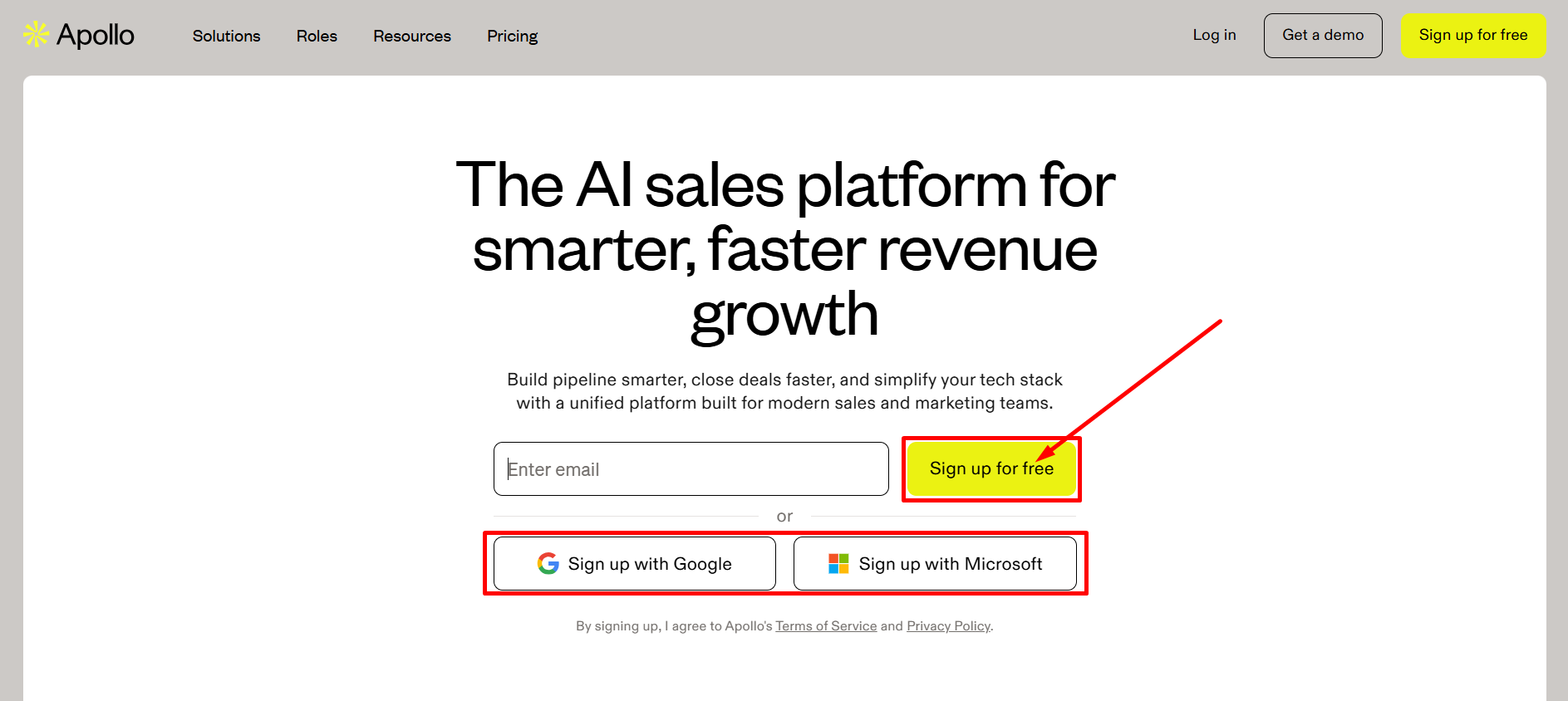1568x701 pixels.
Task: Click the Apollo wordmark in header
Action: coord(96,35)
